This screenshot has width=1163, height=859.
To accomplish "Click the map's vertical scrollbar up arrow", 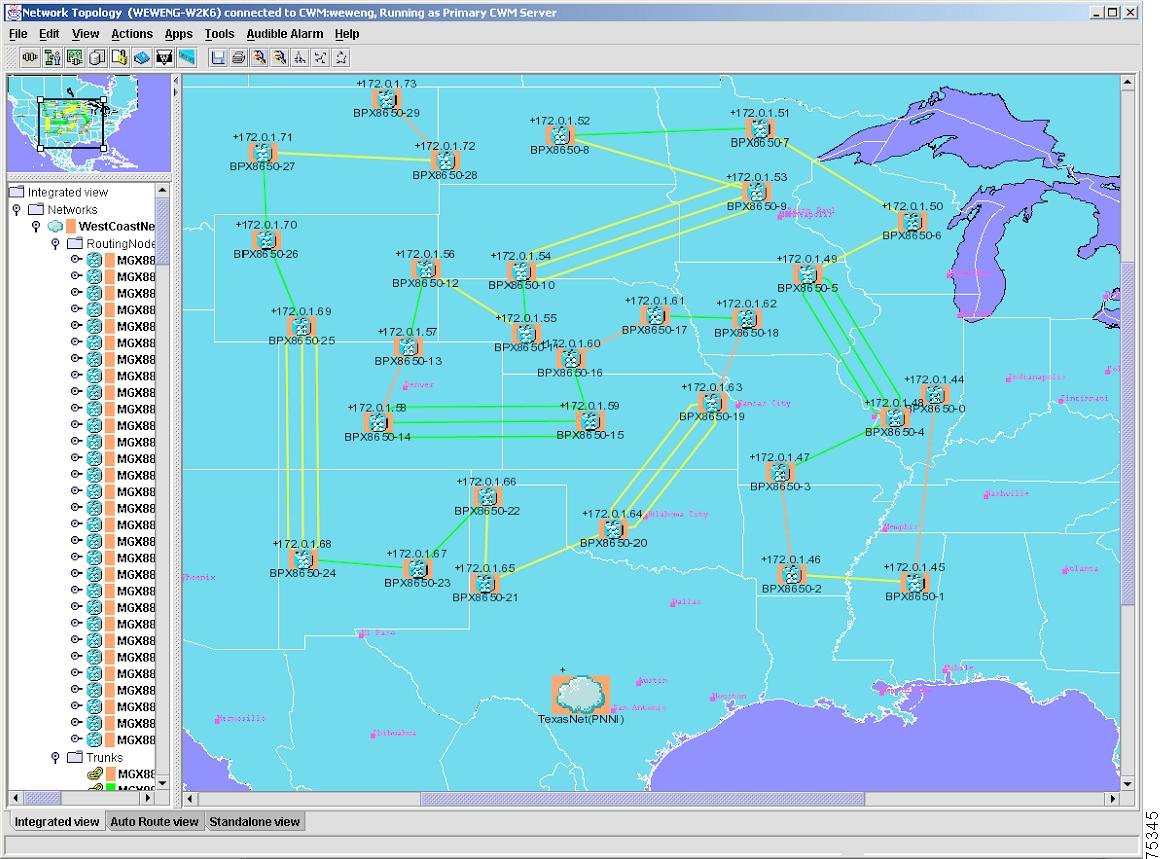I will 1127,82.
